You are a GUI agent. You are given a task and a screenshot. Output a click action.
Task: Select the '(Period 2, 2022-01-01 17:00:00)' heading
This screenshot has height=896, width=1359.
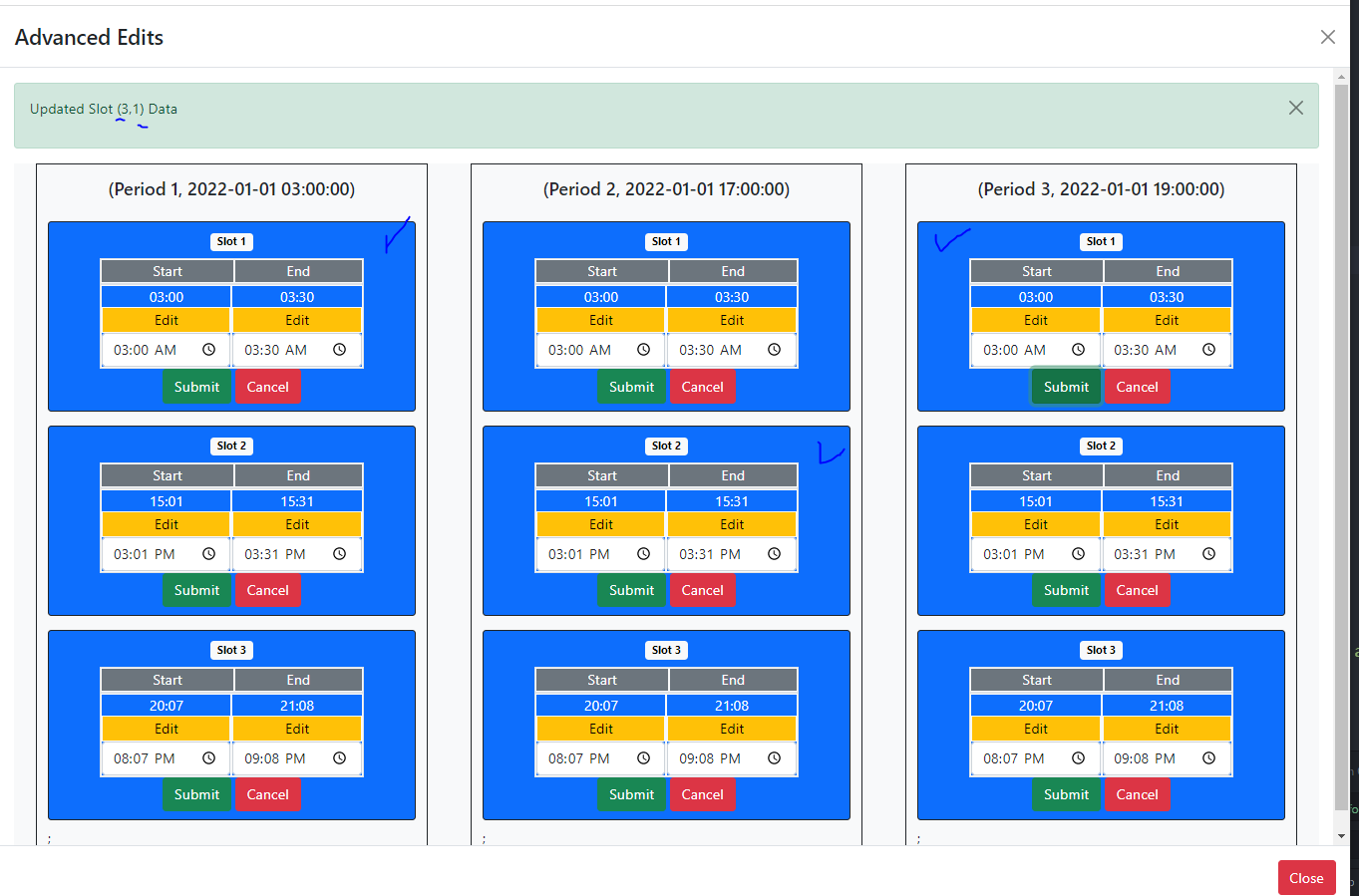pyautogui.click(x=666, y=189)
